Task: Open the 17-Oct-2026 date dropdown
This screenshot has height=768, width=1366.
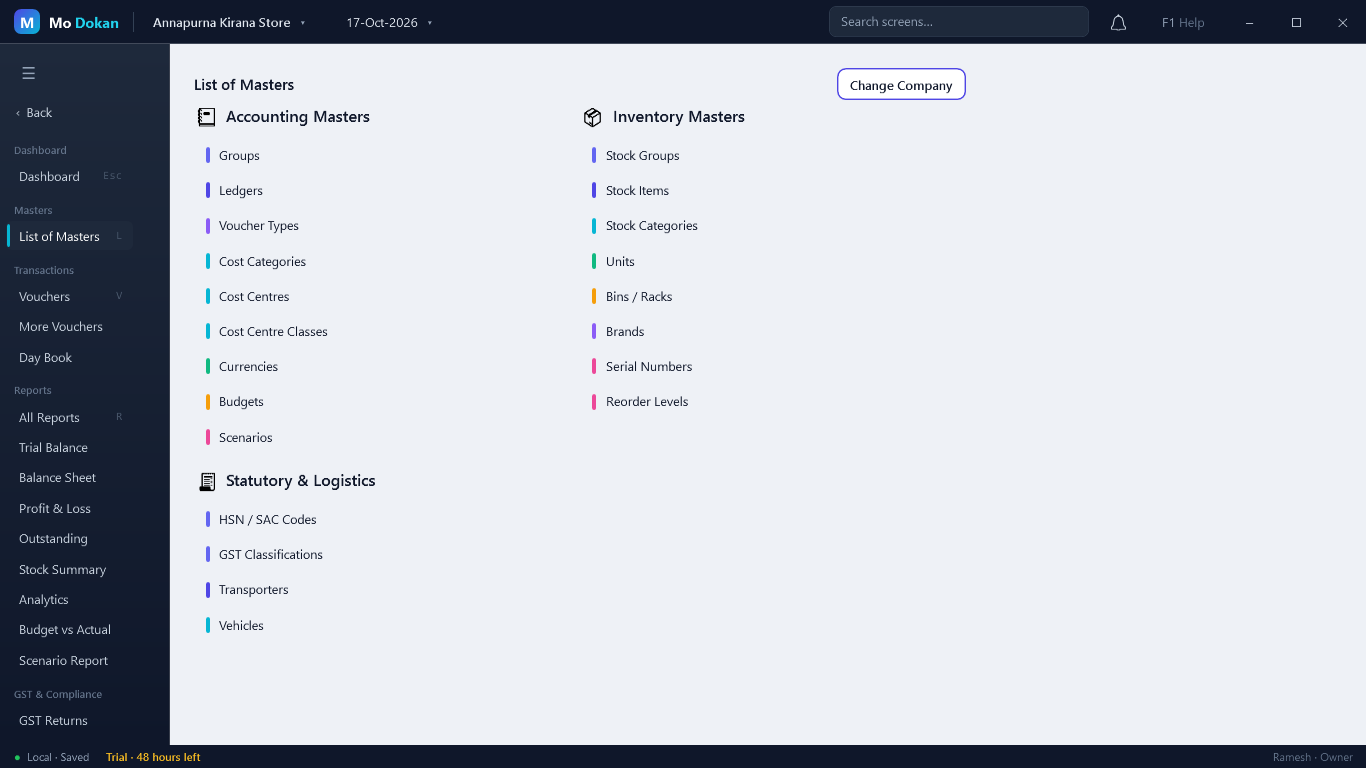Action: (389, 22)
